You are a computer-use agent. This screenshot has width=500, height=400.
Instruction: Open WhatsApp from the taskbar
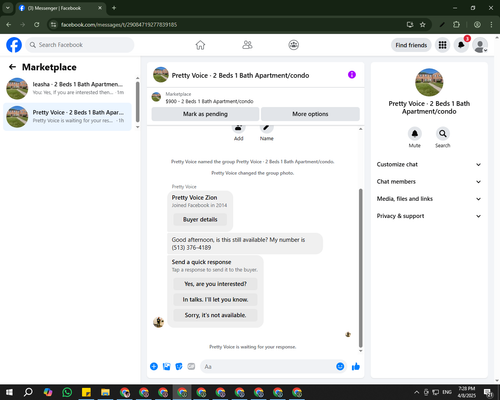[x=67, y=392]
